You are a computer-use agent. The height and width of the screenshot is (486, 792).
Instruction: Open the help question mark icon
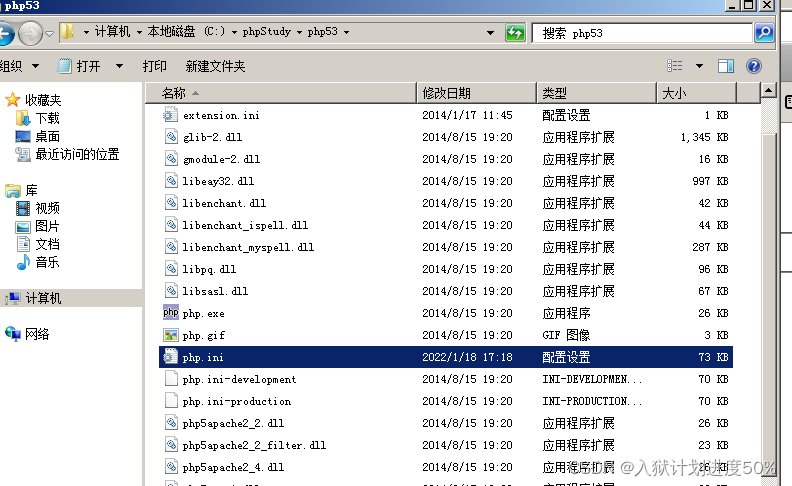point(754,66)
